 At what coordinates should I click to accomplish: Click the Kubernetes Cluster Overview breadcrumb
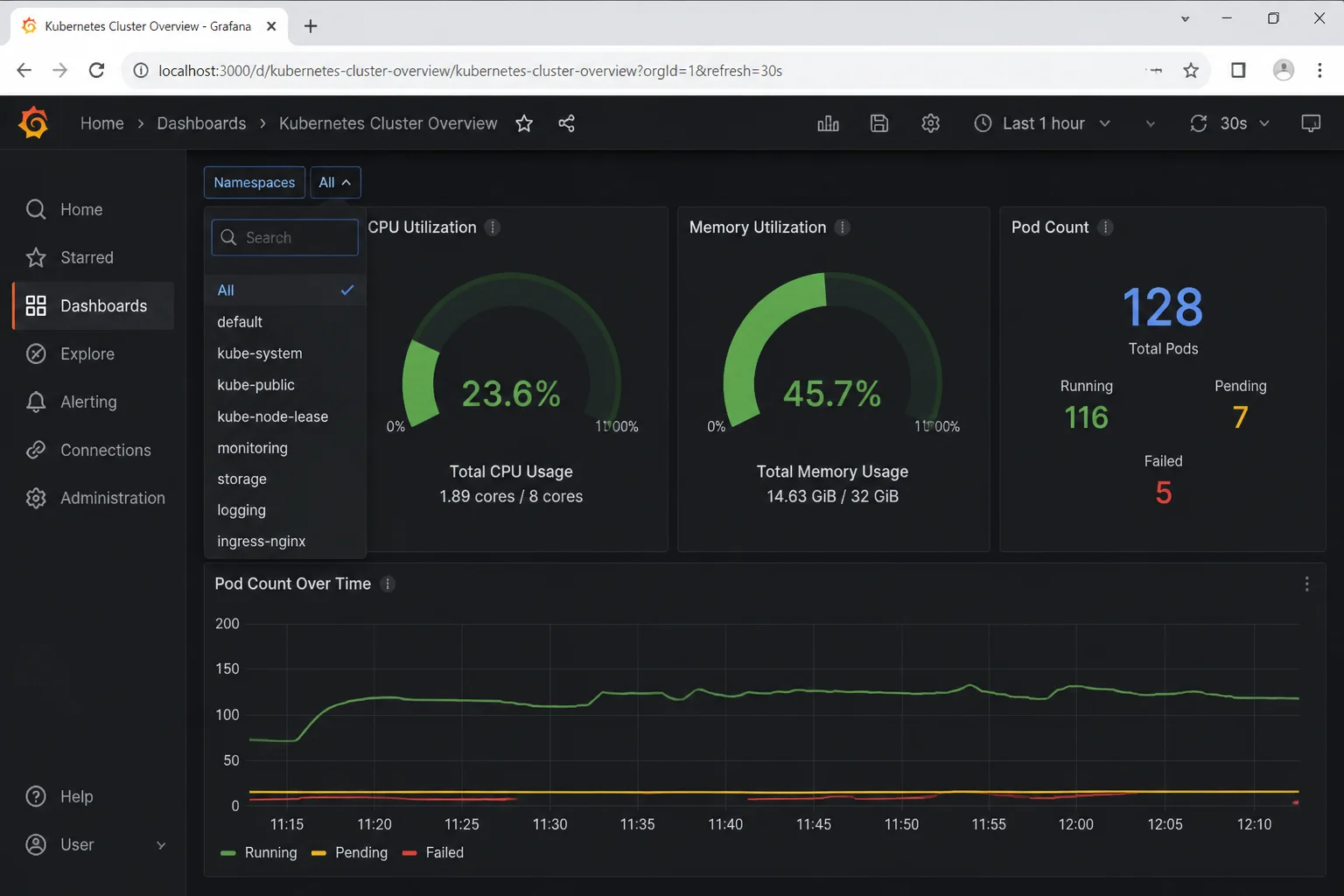point(388,123)
